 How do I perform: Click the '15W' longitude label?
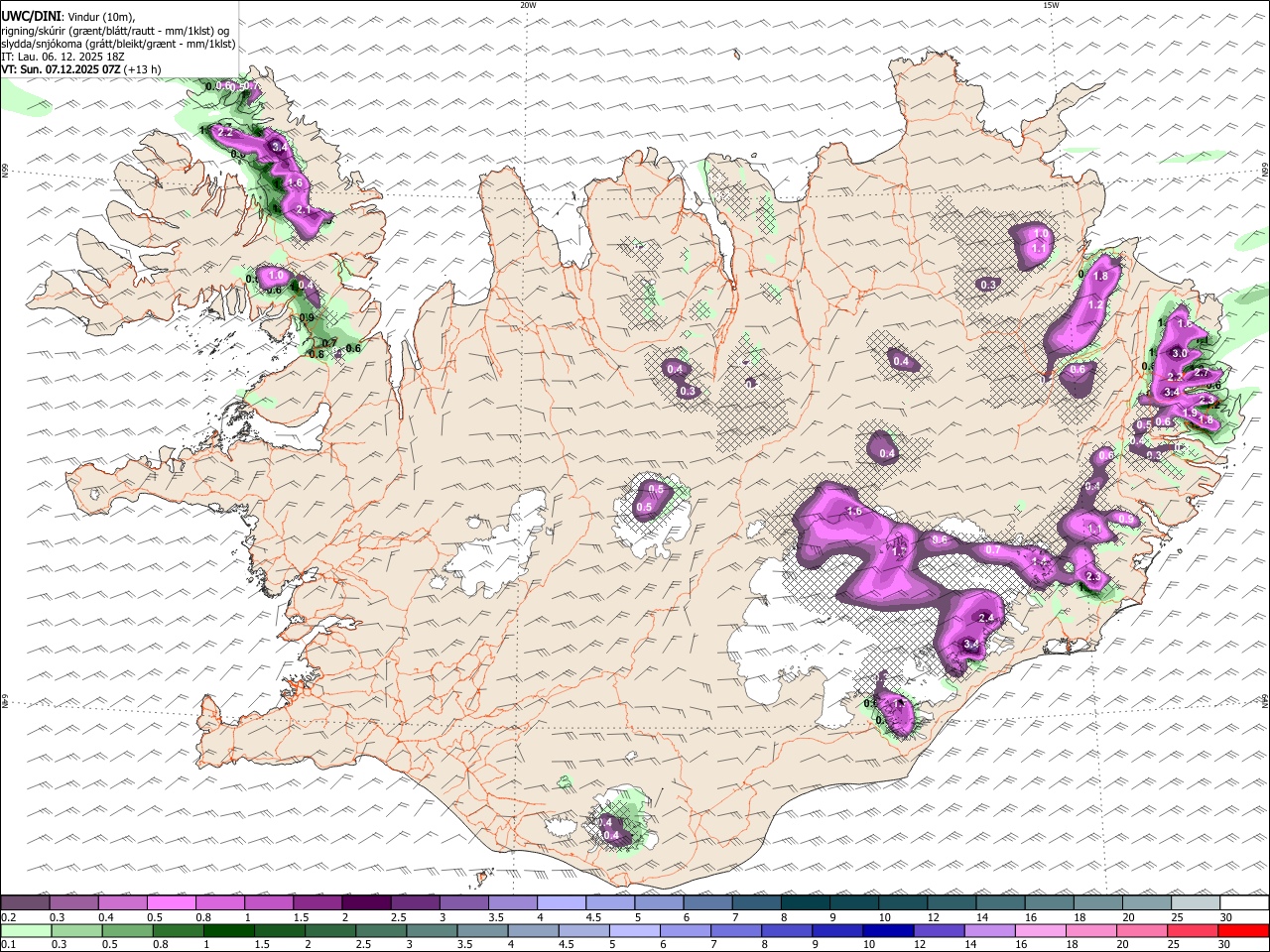(1051, 5)
